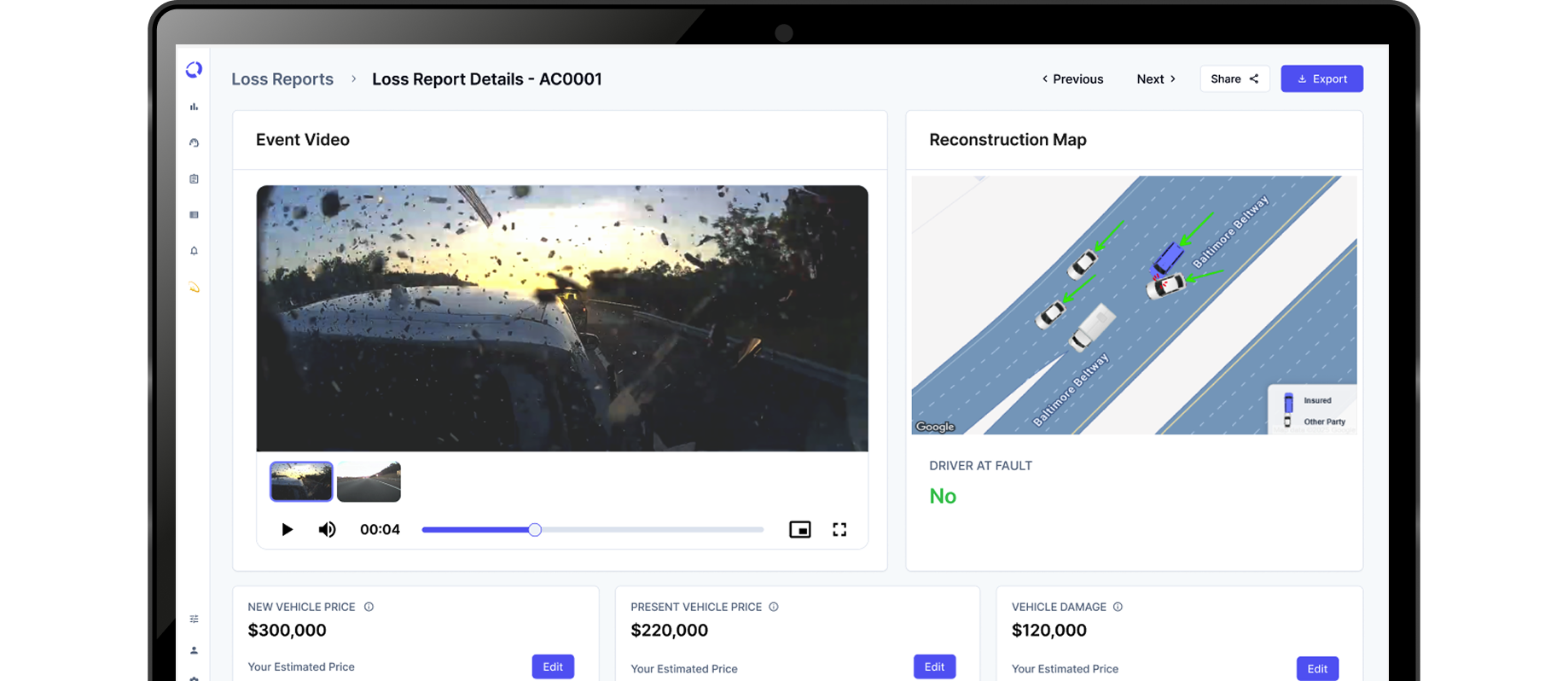Click the Google logo on the map

coord(935,427)
